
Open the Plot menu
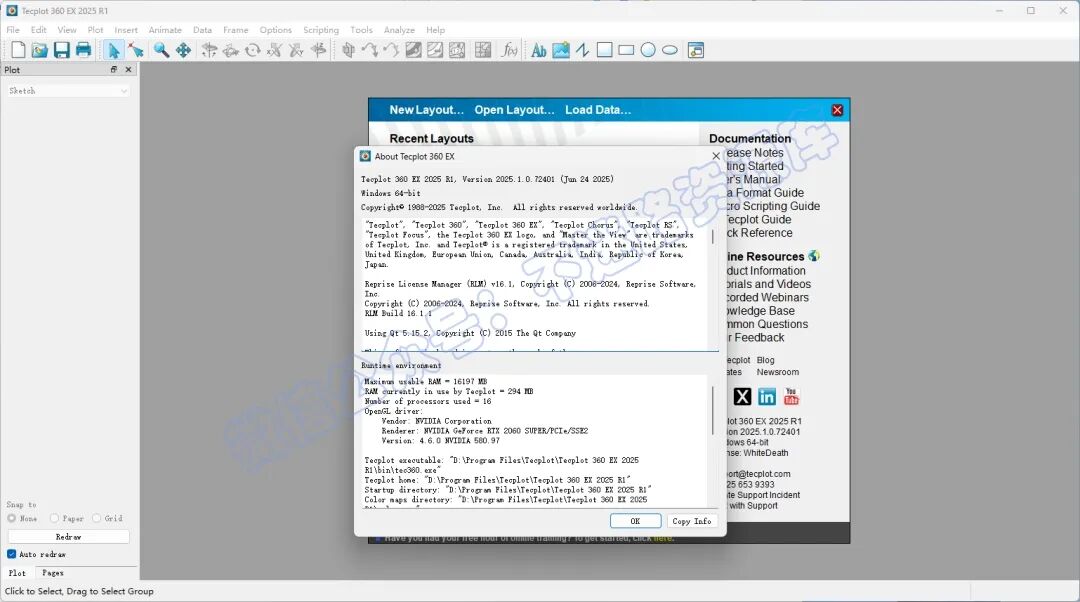[x=95, y=30]
